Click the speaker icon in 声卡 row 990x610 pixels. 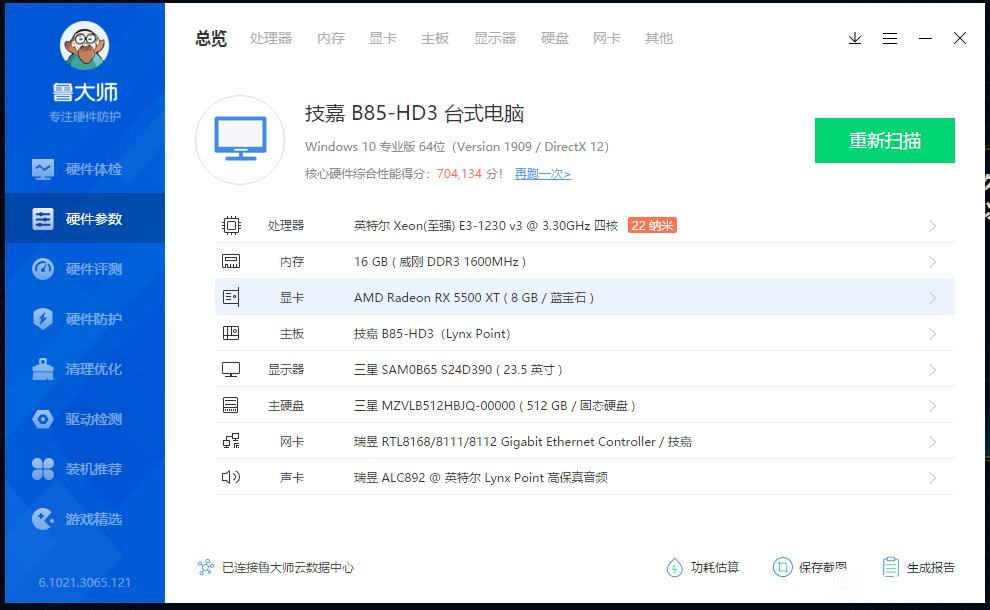tap(231, 477)
